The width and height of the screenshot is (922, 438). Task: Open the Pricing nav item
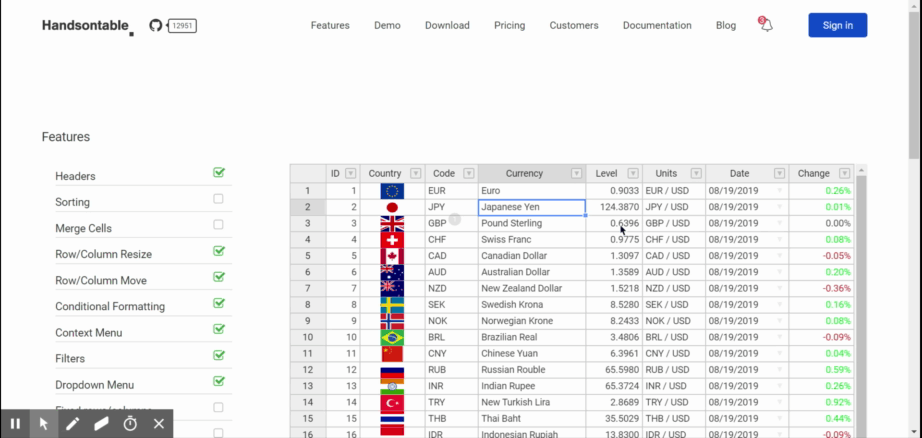coord(509,25)
